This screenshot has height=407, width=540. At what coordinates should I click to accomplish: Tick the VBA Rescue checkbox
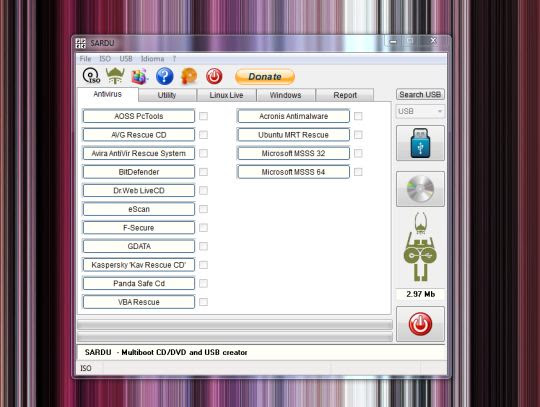(x=204, y=302)
